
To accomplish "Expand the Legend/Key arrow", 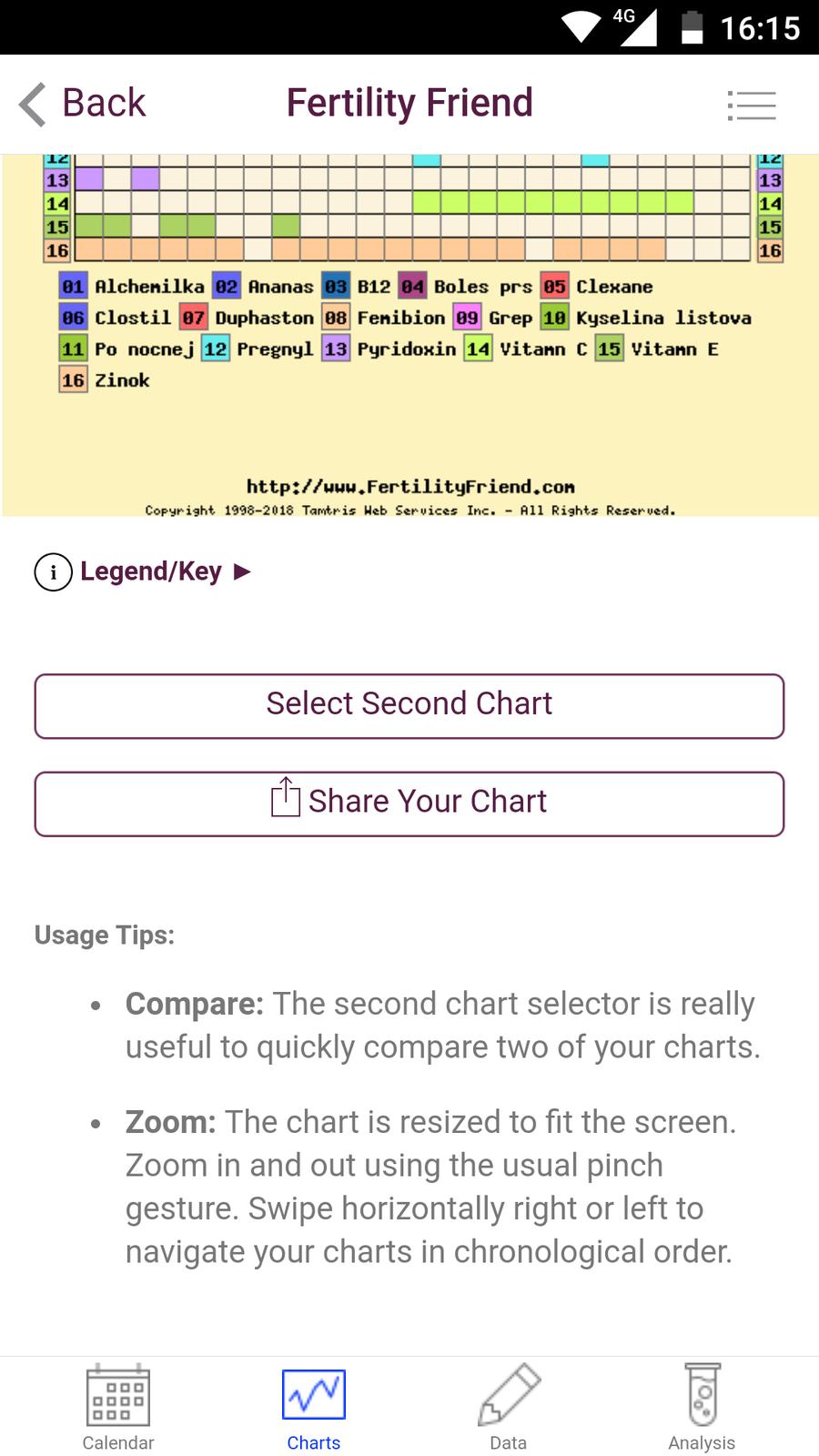I will [242, 571].
